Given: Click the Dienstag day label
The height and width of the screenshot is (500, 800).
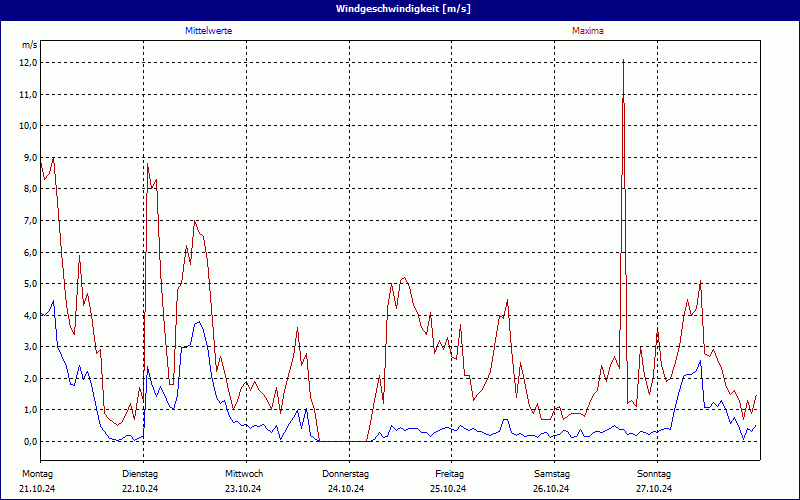Looking at the screenshot, I should click(140, 473).
